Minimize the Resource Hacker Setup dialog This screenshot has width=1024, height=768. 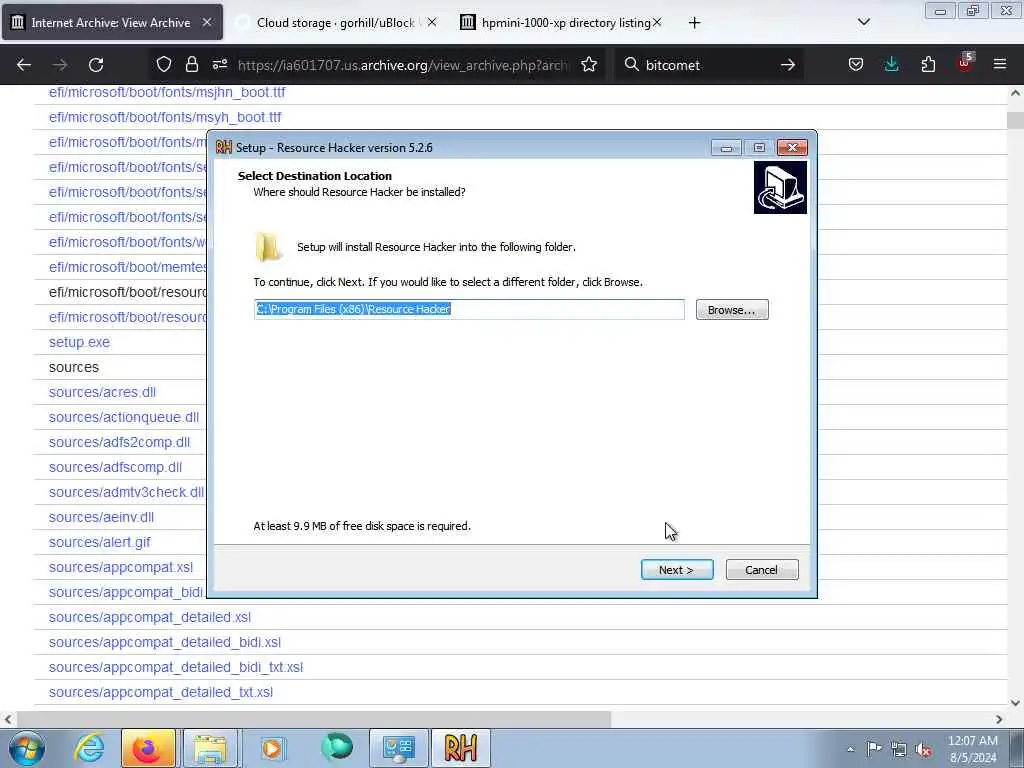coord(726,148)
